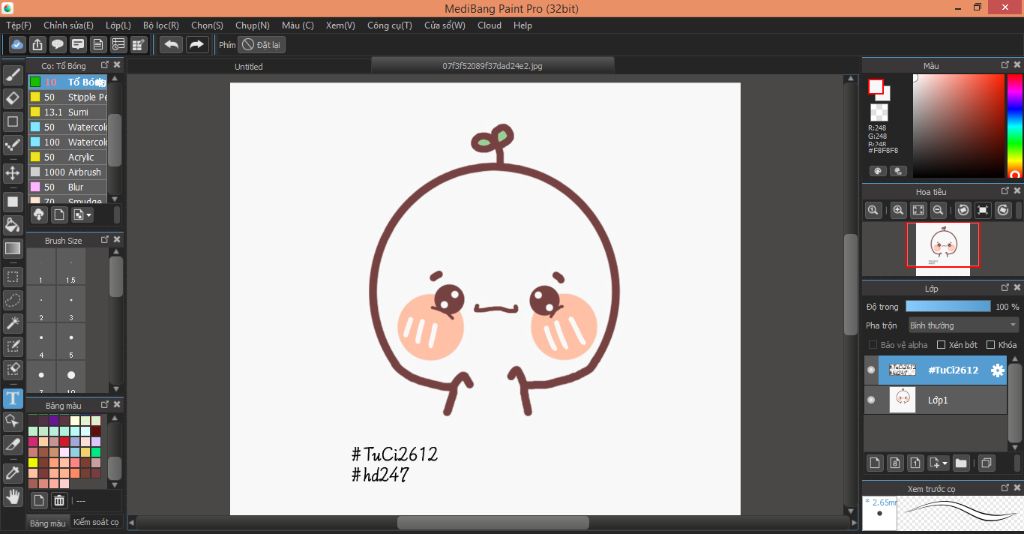
Task: Select the Divide tool
Action: 12,445
